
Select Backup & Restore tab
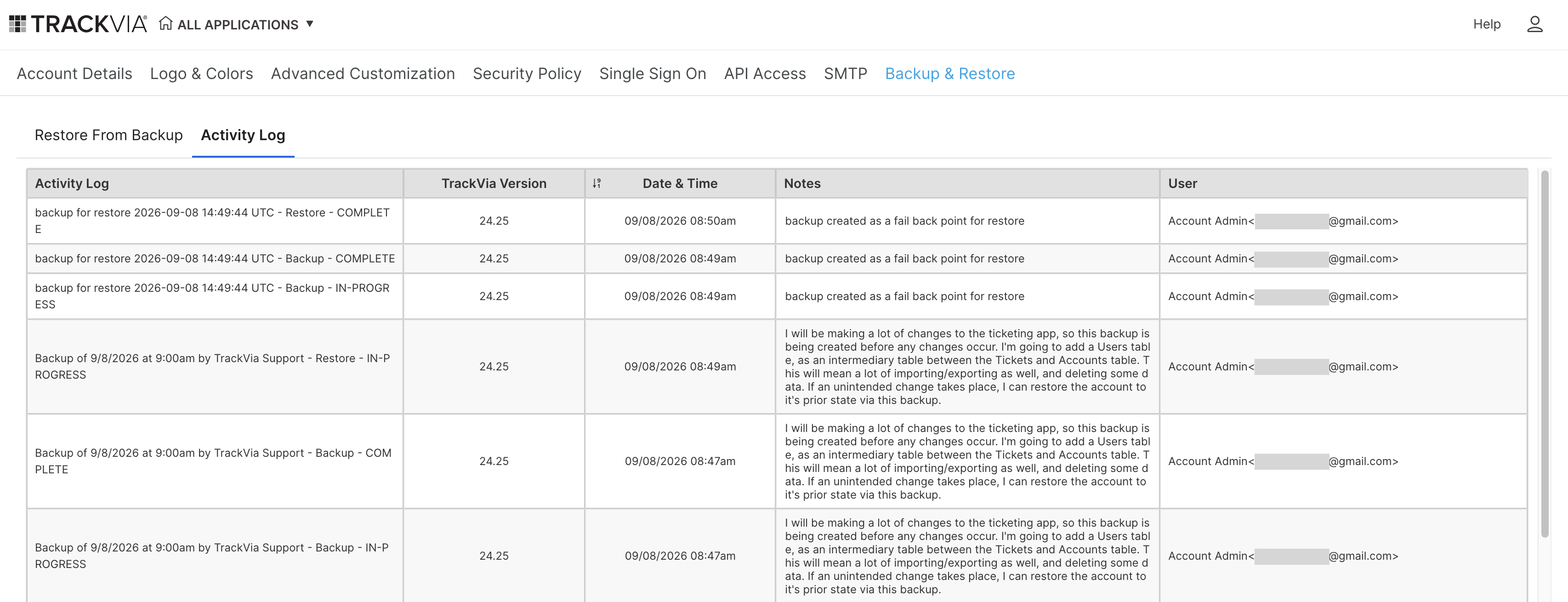pos(949,74)
